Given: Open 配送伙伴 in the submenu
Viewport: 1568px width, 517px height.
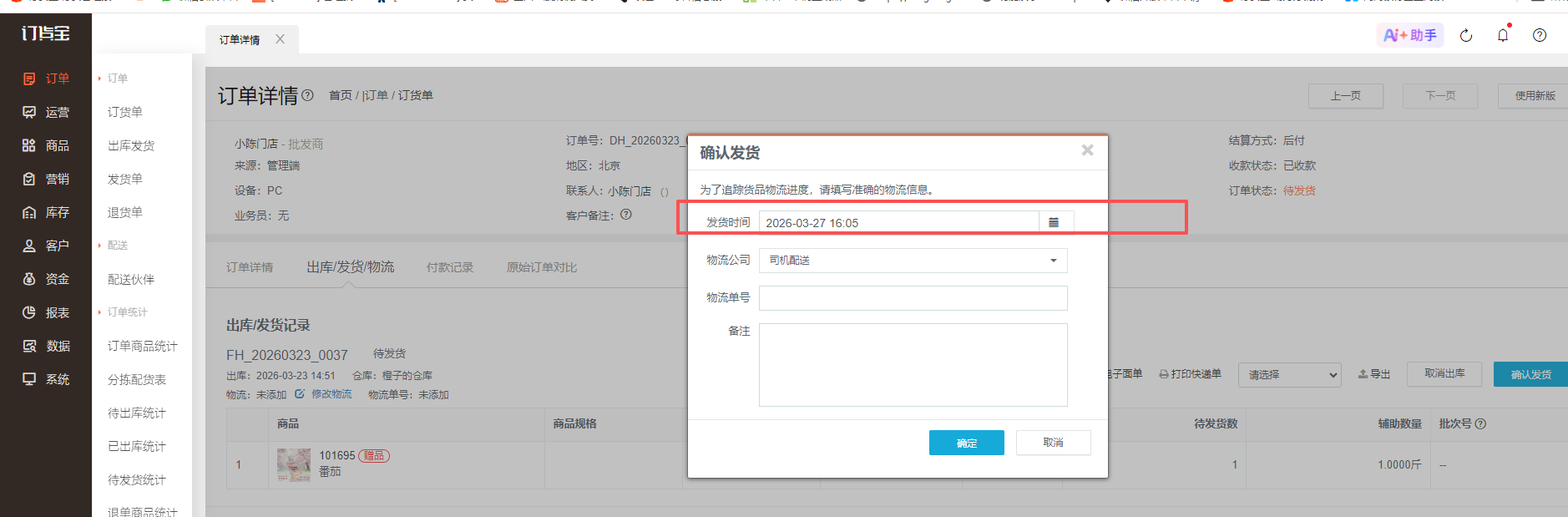Looking at the screenshot, I should [x=131, y=279].
